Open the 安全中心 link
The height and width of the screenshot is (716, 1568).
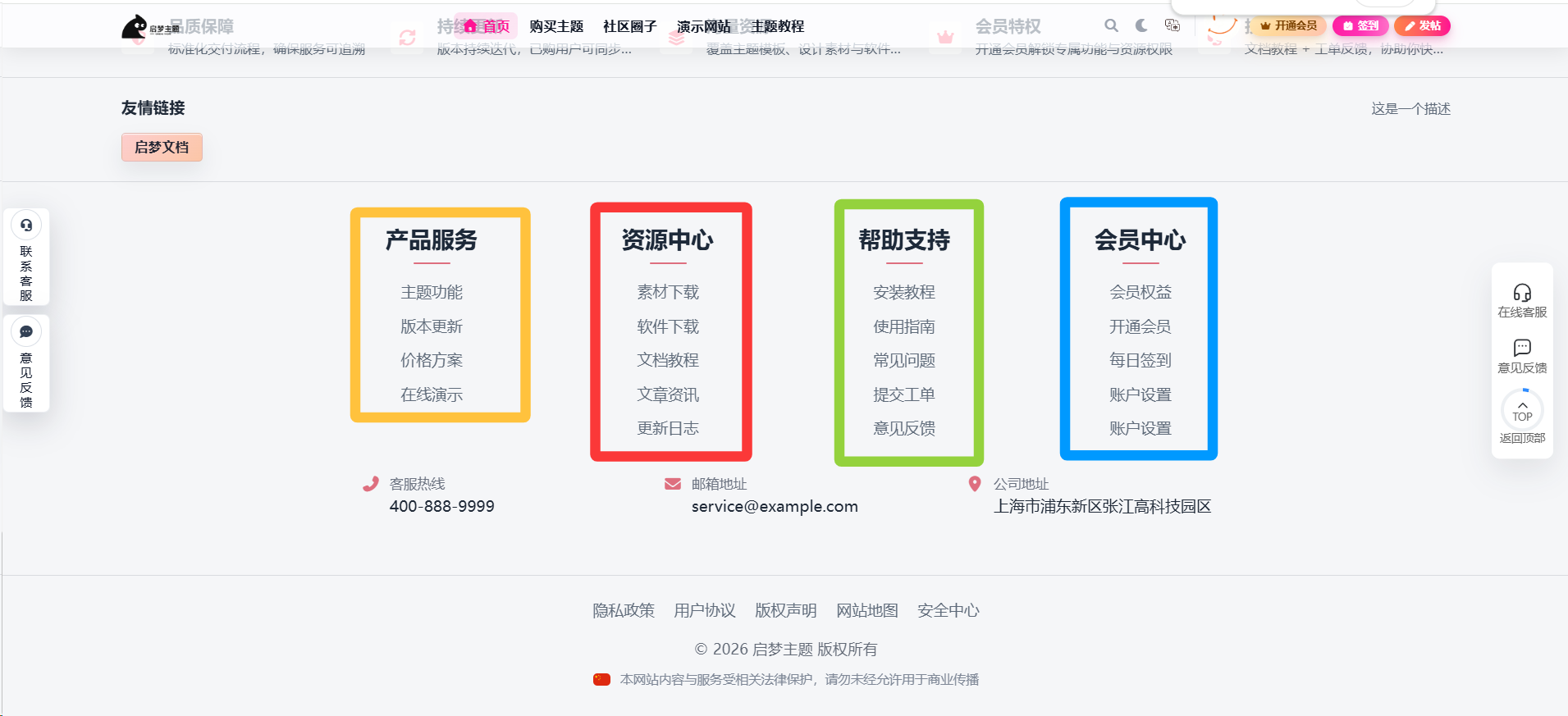[x=949, y=610]
